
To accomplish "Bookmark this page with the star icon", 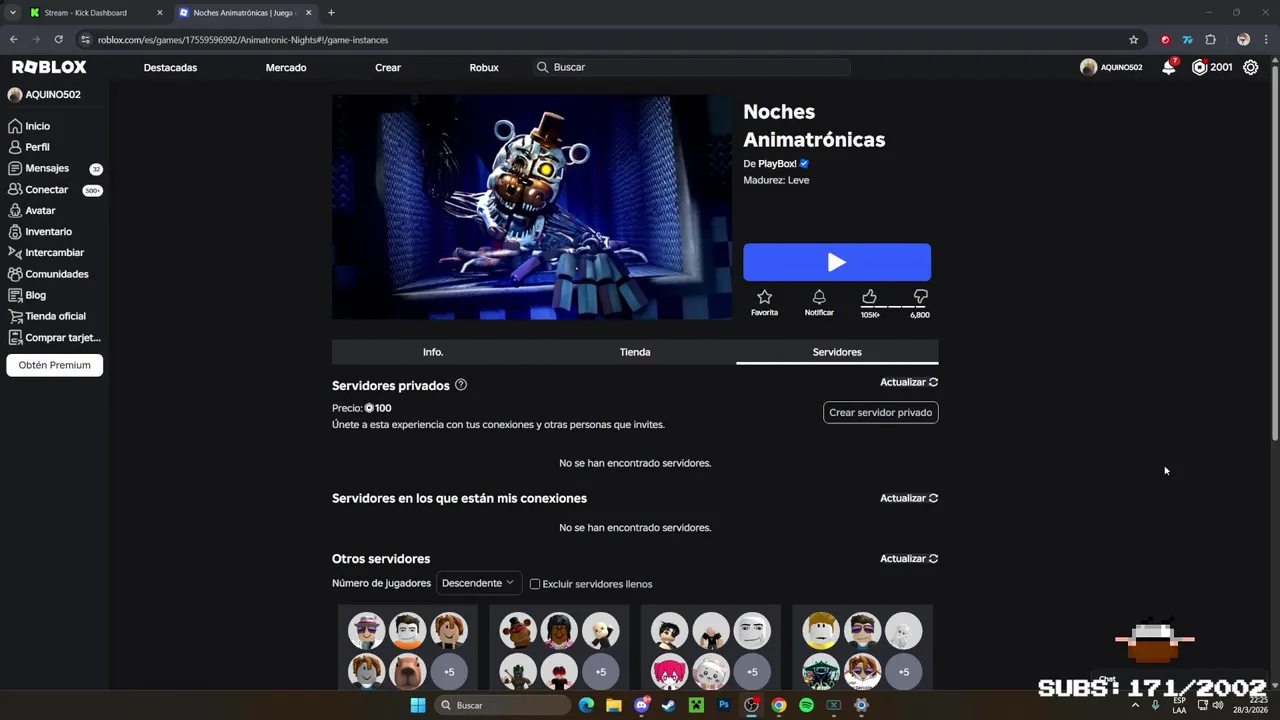I will [1133, 40].
